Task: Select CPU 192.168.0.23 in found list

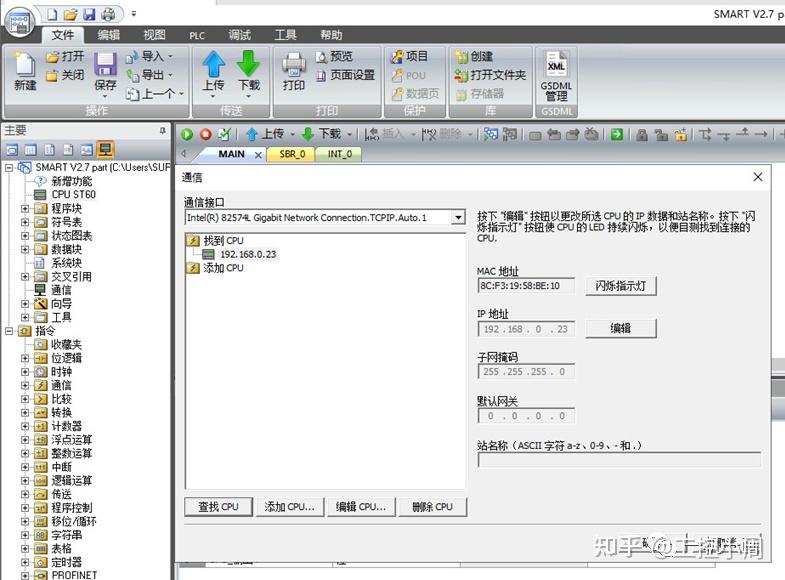Action: click(x=248, y=254)
